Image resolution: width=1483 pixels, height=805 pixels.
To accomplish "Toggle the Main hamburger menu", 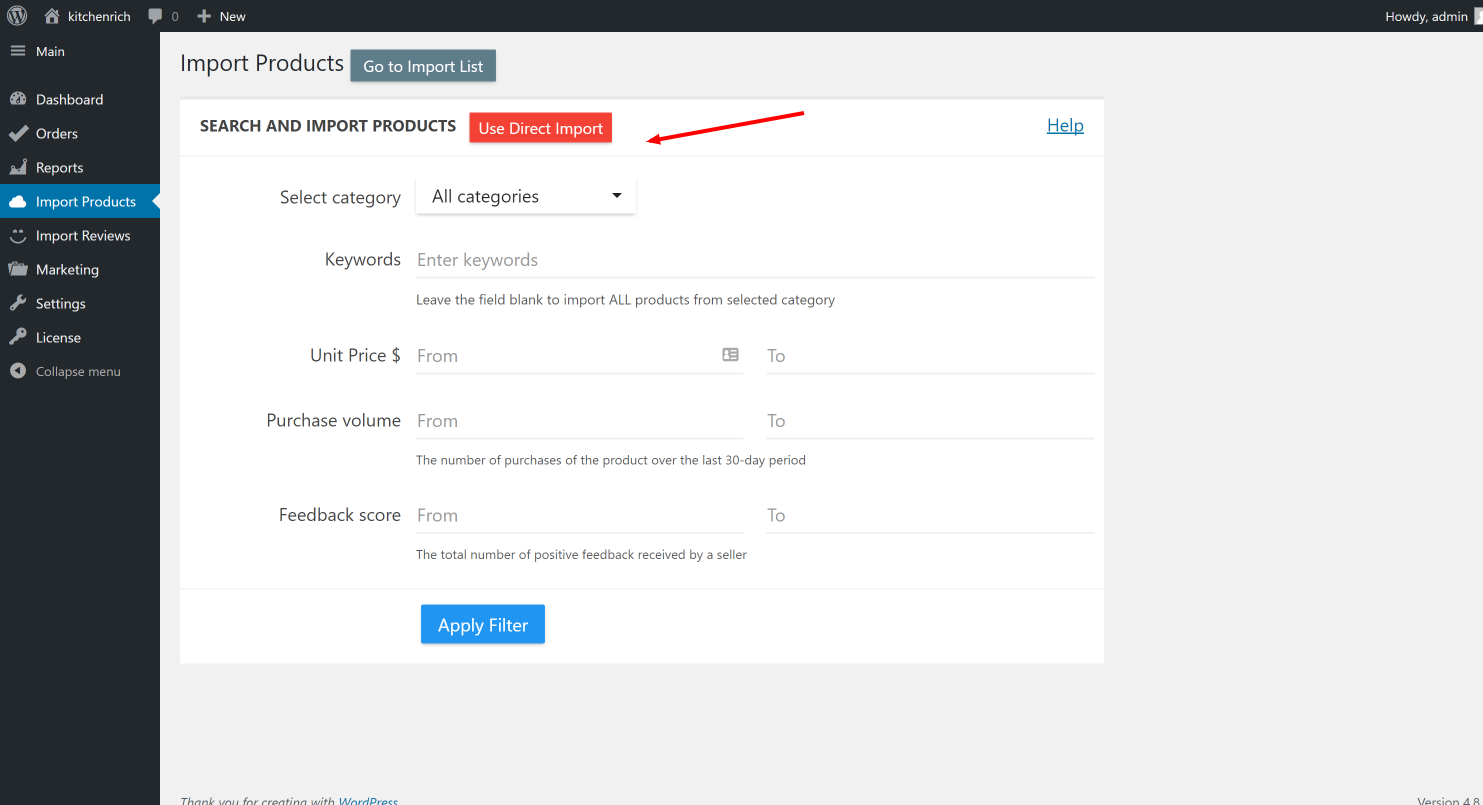I will (x=18, y=51).
